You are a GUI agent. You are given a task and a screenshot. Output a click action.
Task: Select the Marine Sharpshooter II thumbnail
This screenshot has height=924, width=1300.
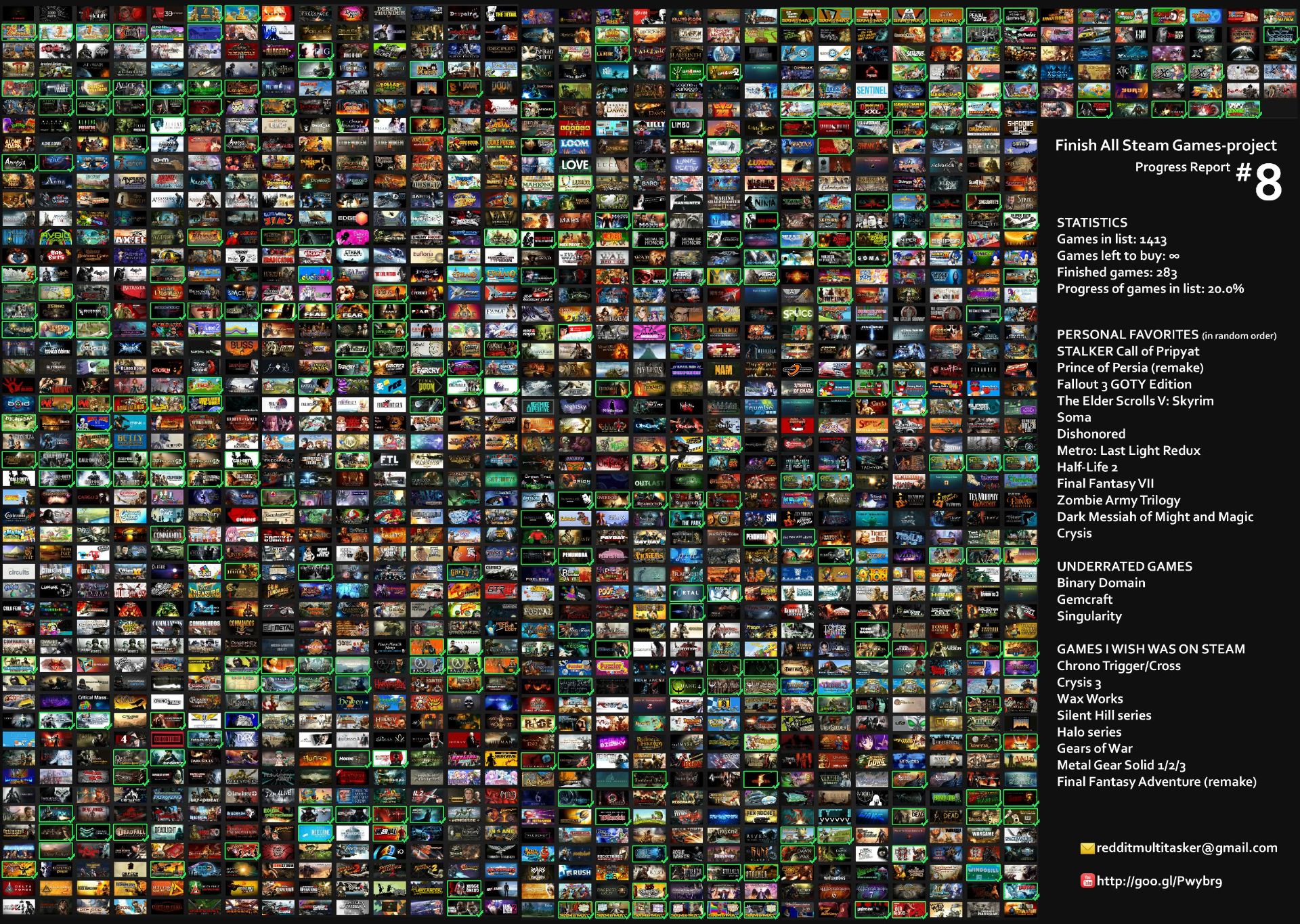pos(723,202)
